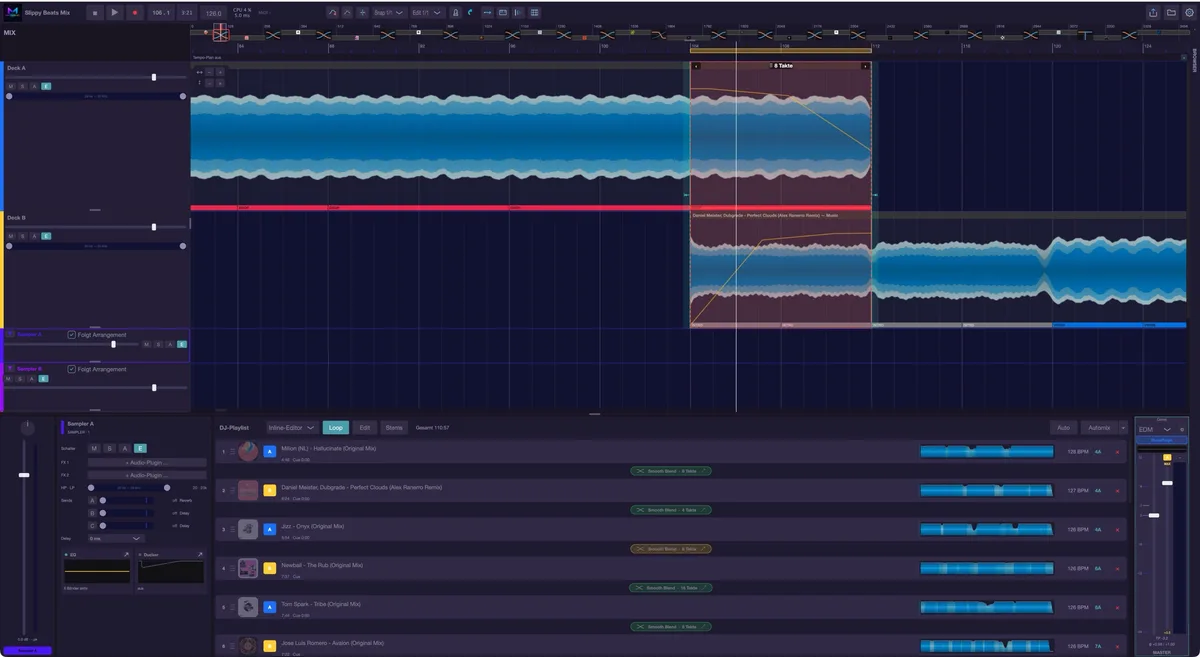Click deck A badge on Million Hallucinate row
Screen dimensions: 1200x657
[x=269, y=452]
